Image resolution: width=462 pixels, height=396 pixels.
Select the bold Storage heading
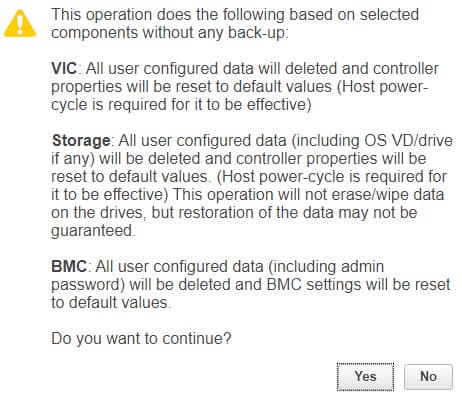click(81, 141)
